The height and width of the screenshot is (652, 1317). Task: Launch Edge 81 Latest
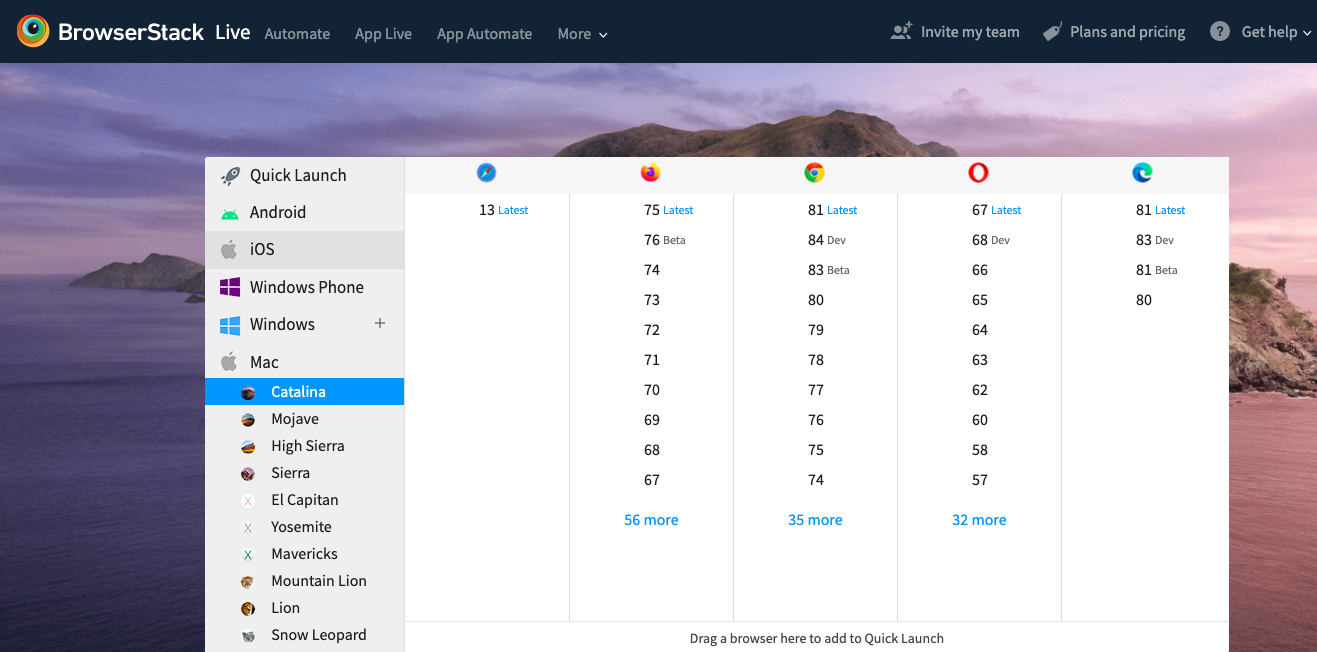pyautogui.click(x=1160, y=210)
